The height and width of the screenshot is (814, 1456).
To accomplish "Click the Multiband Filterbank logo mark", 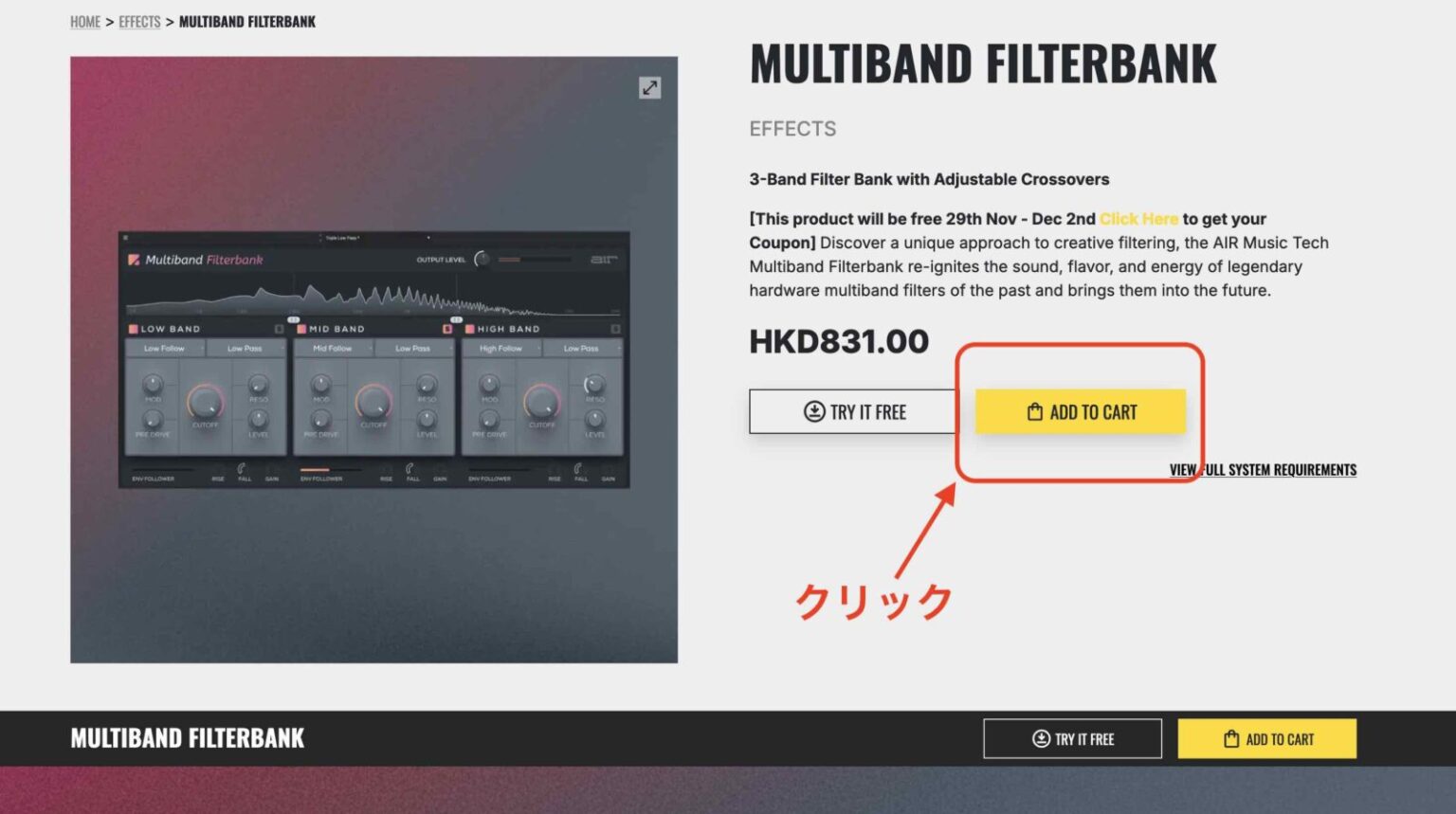I will (x=133, y=260).
